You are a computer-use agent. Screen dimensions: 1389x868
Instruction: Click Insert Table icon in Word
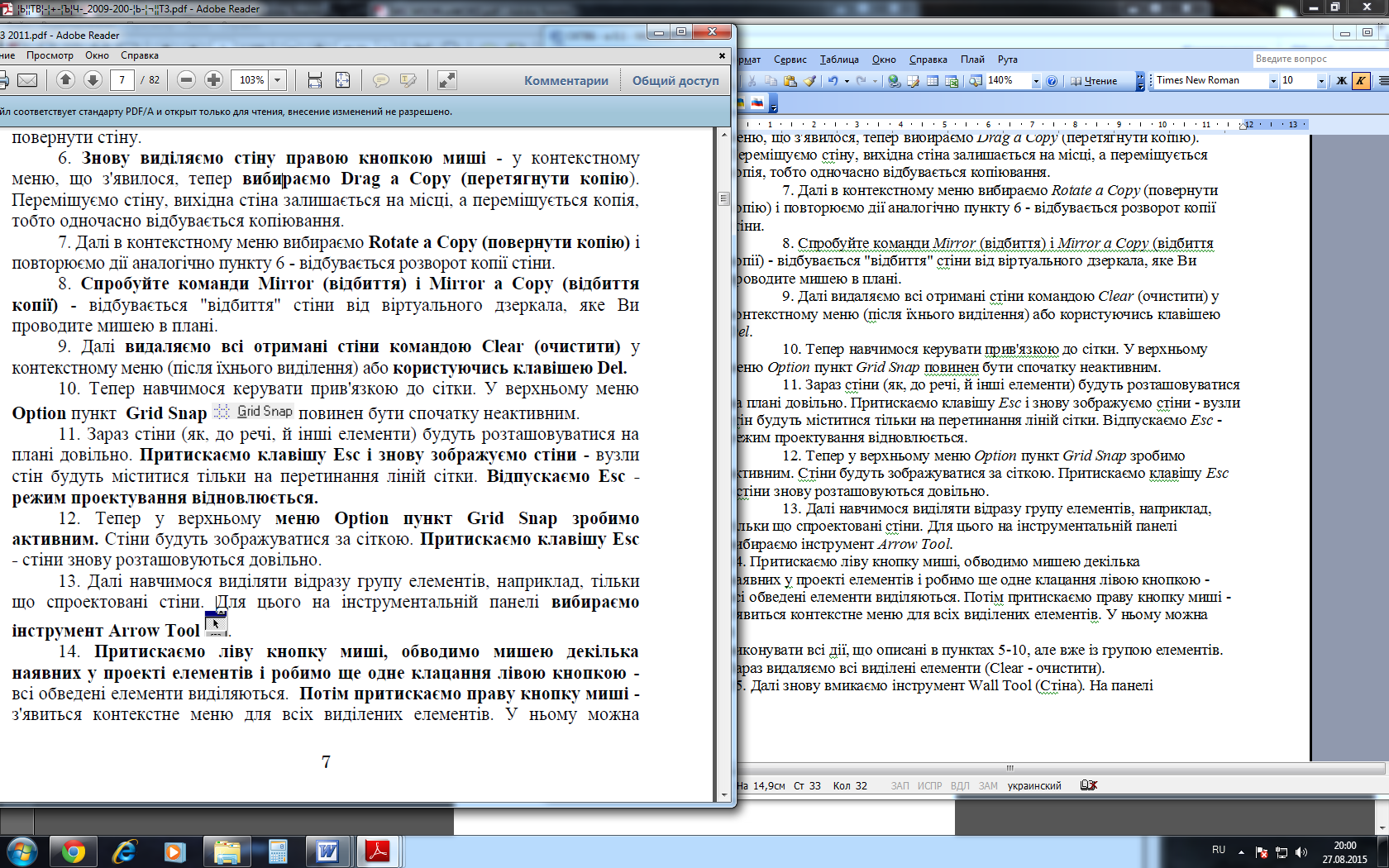click(x=933, y=81)
